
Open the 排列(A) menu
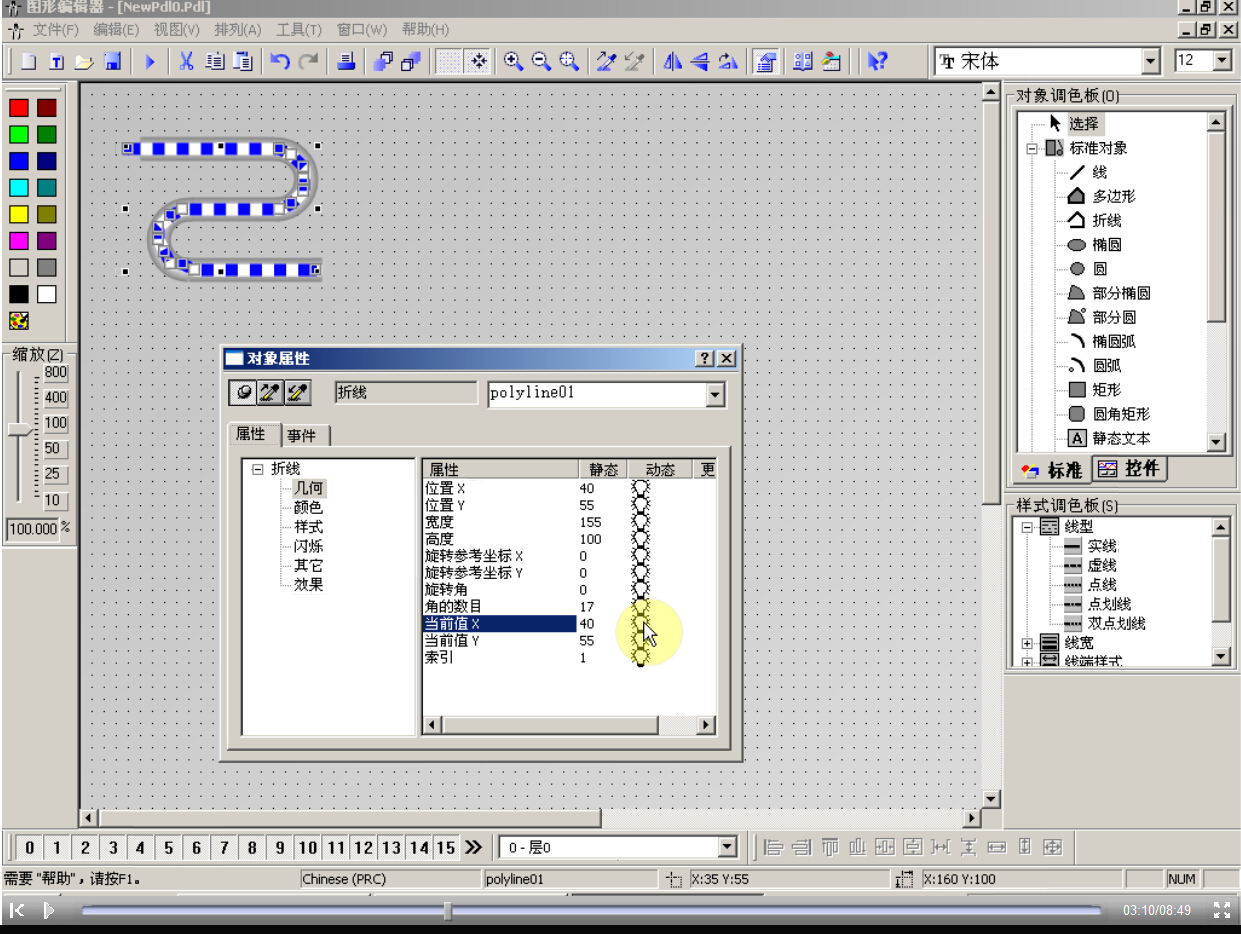coord(238,30)
